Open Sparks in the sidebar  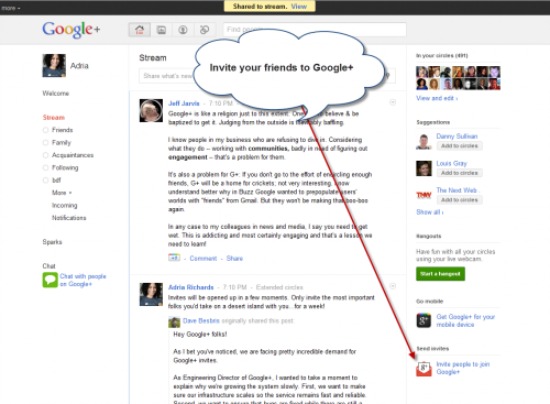point(52,242)
